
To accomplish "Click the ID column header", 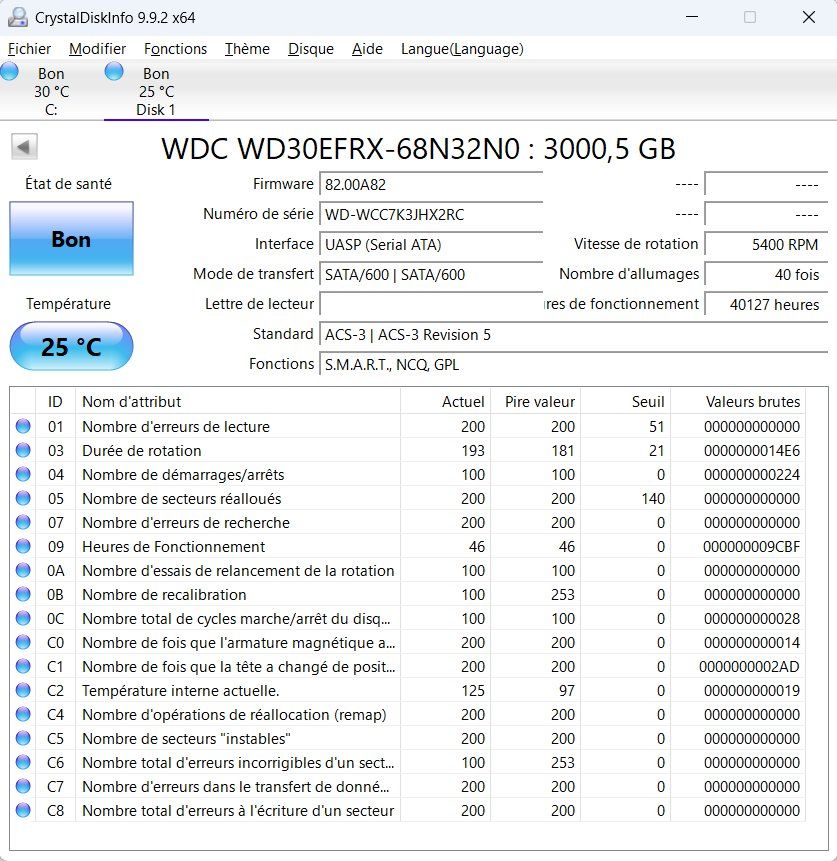I will 55,401.
